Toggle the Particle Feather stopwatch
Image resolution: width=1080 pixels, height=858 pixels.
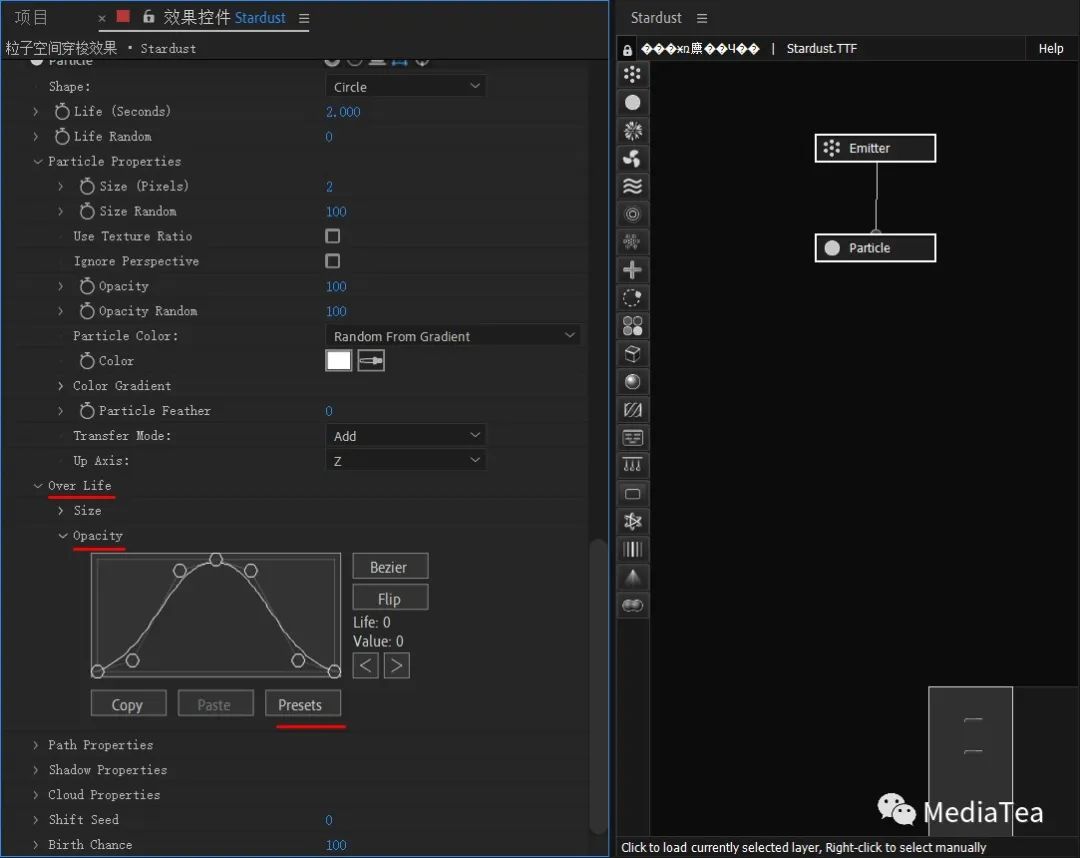[x=87, y=410]
